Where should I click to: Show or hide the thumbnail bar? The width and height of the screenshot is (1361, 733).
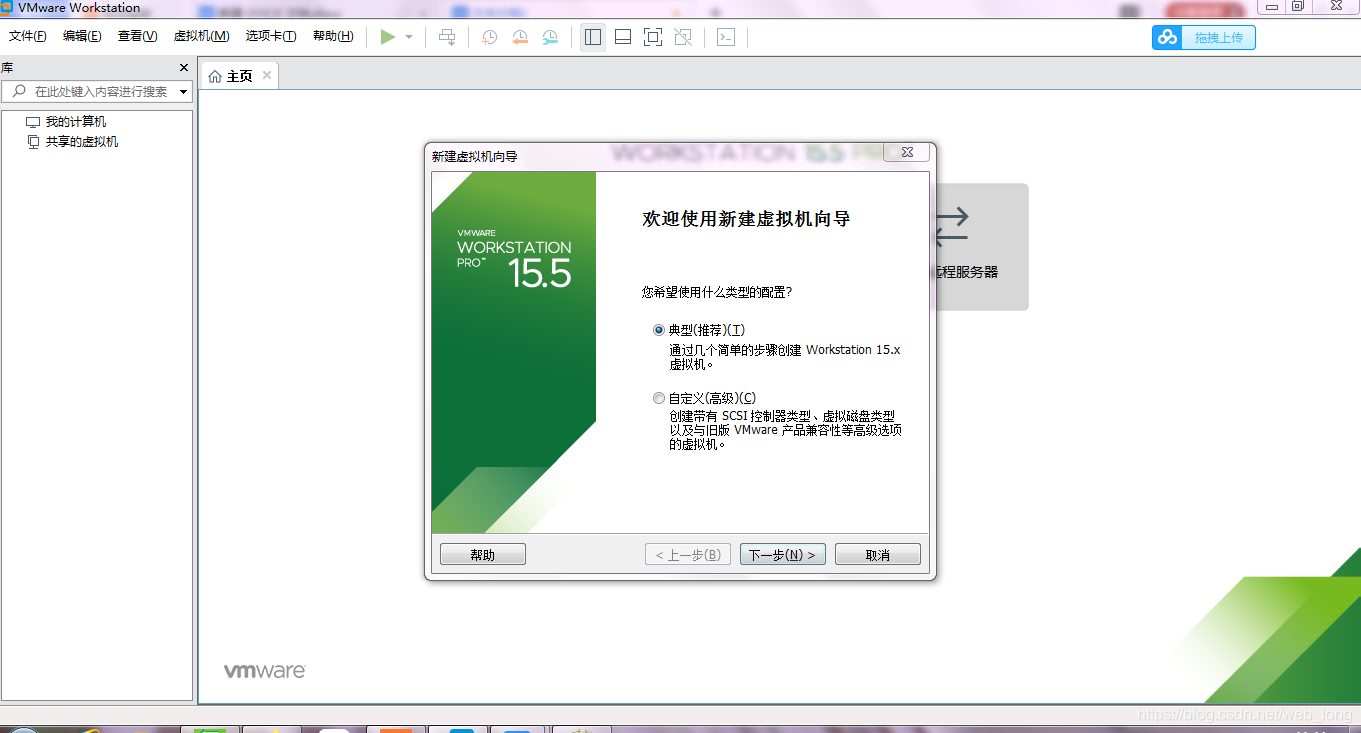coord(622,36)
